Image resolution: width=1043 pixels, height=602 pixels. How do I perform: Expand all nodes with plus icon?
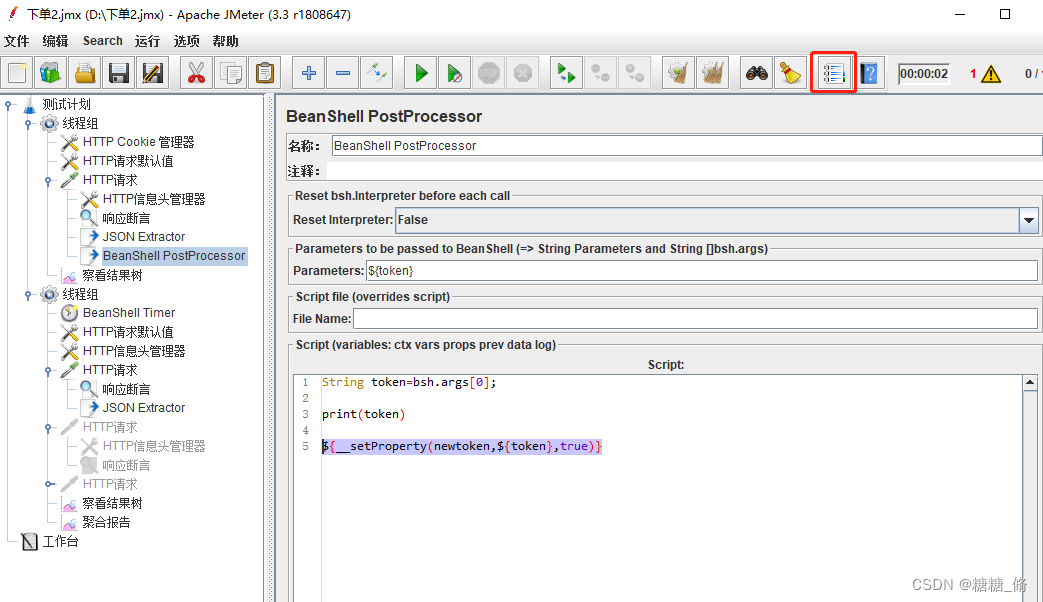click(x=309, y=73)
